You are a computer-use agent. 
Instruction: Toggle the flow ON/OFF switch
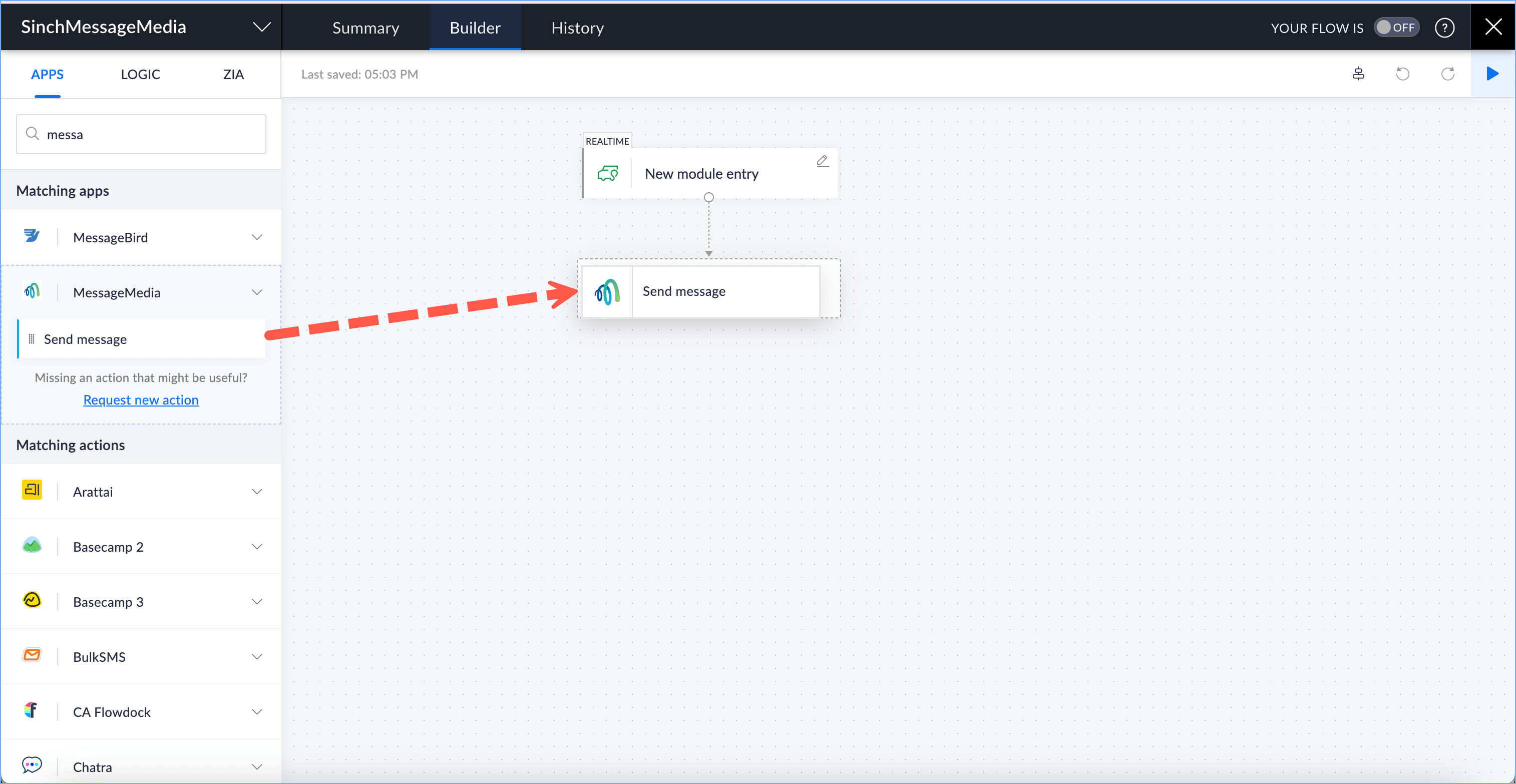1396,27
